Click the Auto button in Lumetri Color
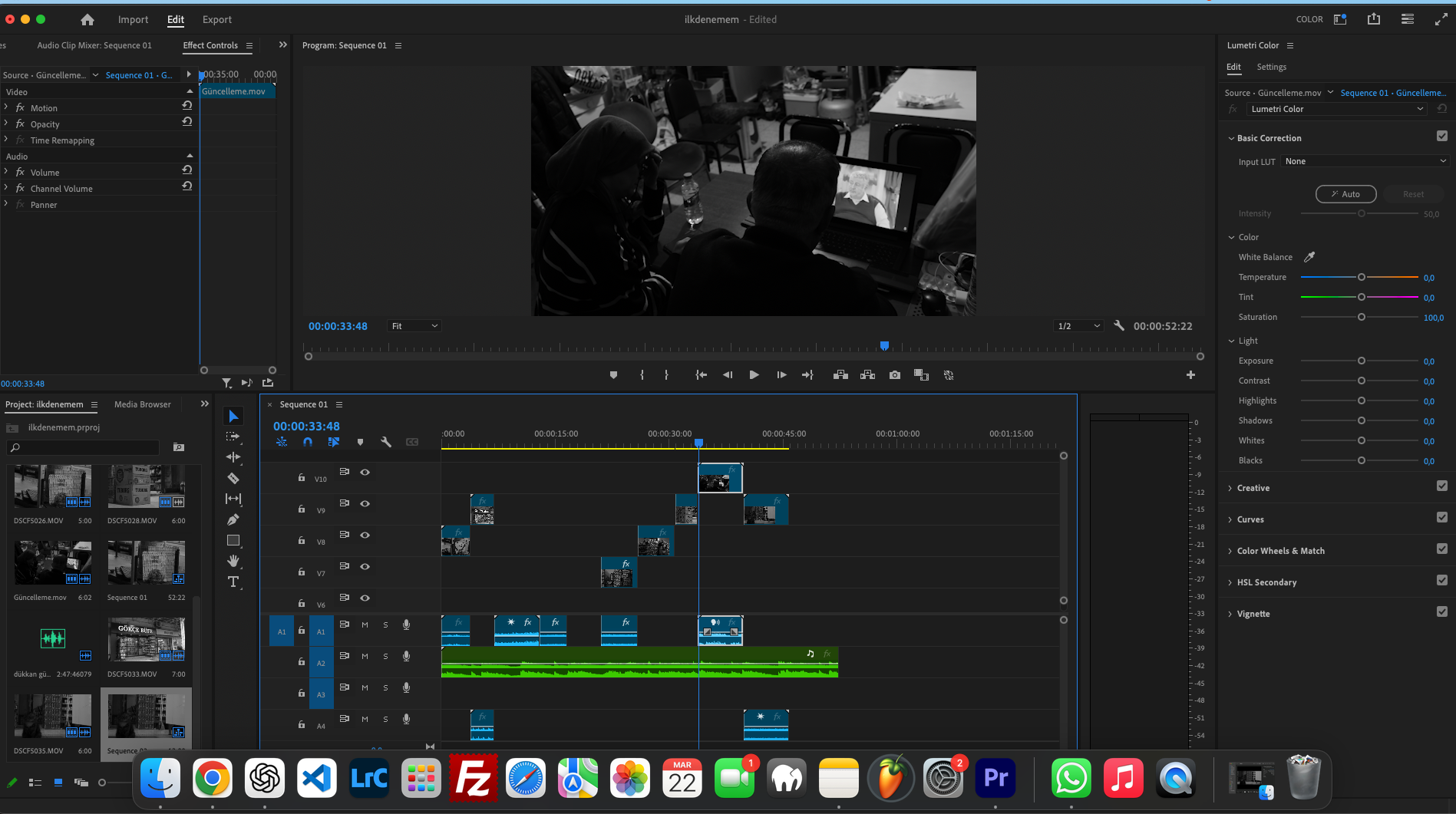 point(1345,194)
